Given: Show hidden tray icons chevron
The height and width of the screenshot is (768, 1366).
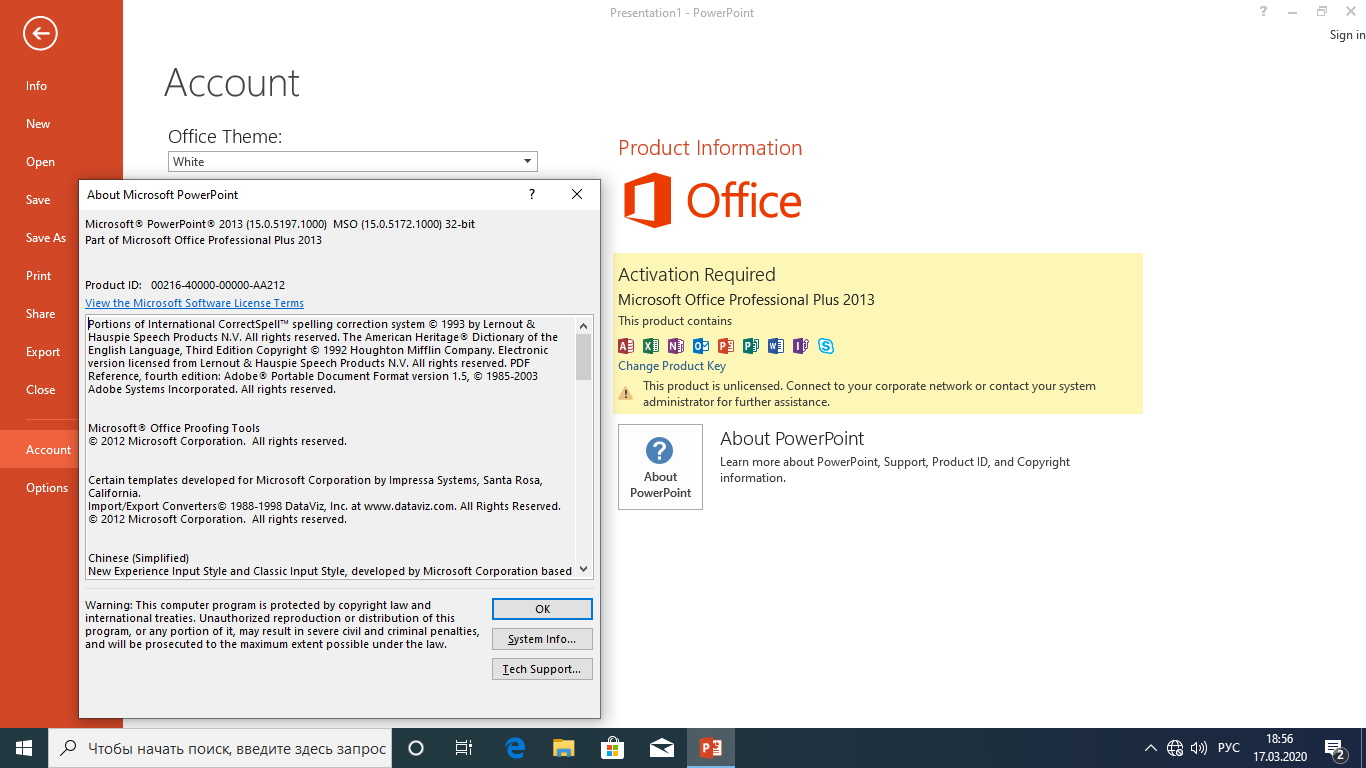Looking at the screenshot, I should 1151,748.
